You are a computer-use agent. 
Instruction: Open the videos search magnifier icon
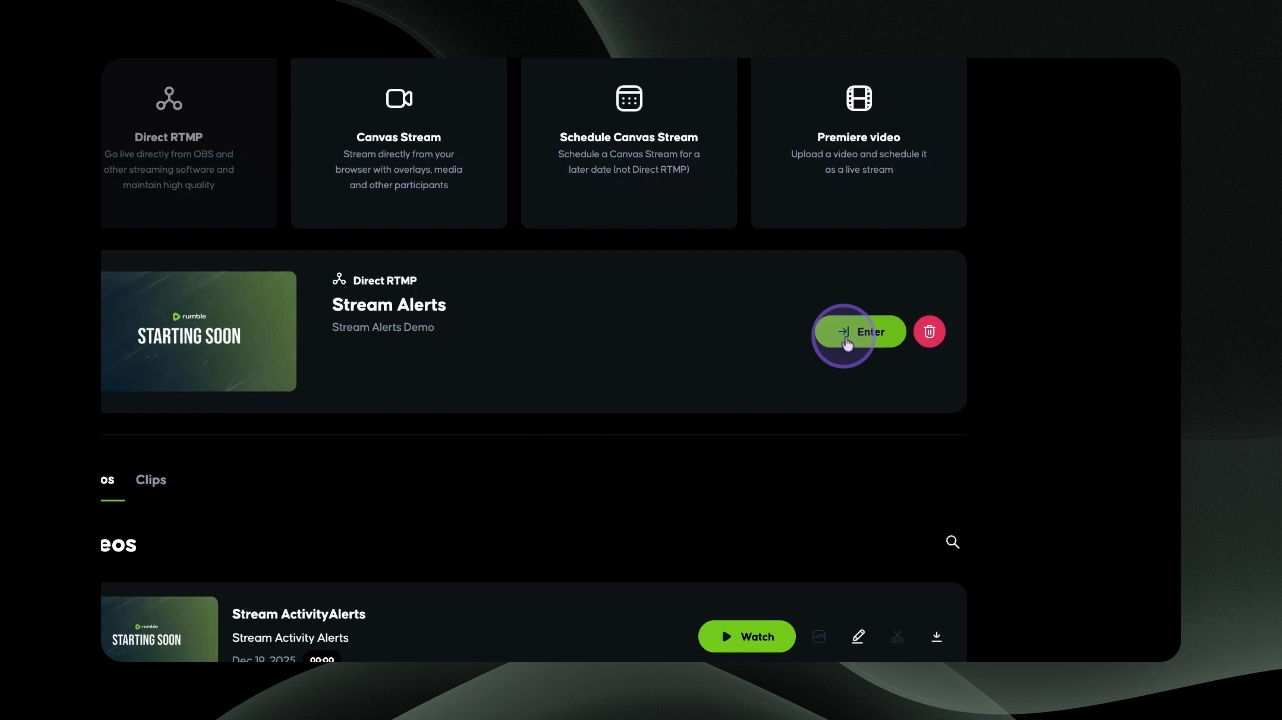[x=953, y=542]
